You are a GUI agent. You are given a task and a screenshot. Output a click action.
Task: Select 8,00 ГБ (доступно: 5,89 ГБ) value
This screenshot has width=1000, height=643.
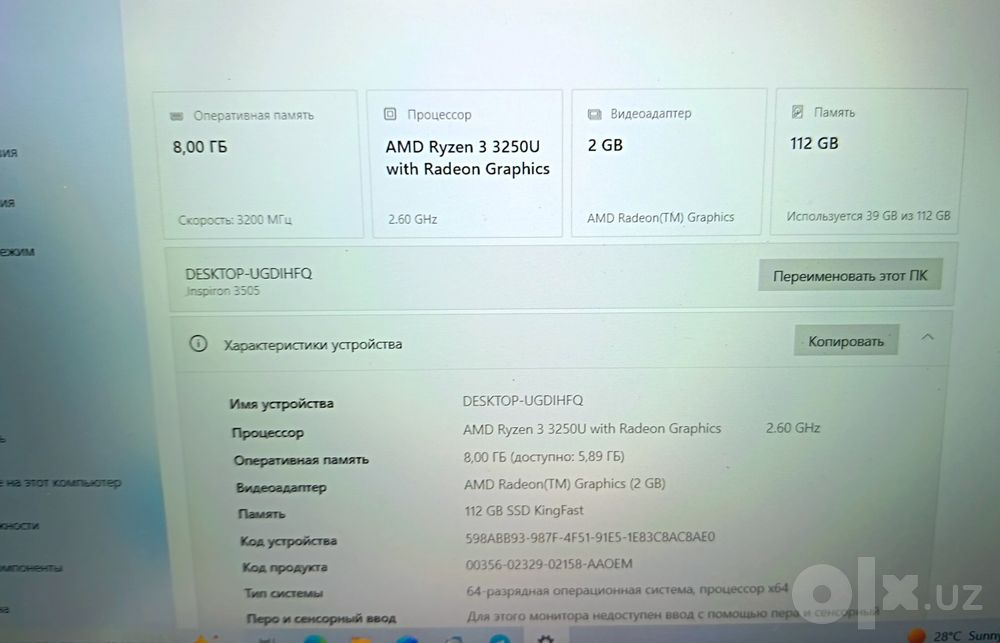click(x=544, y=457)
